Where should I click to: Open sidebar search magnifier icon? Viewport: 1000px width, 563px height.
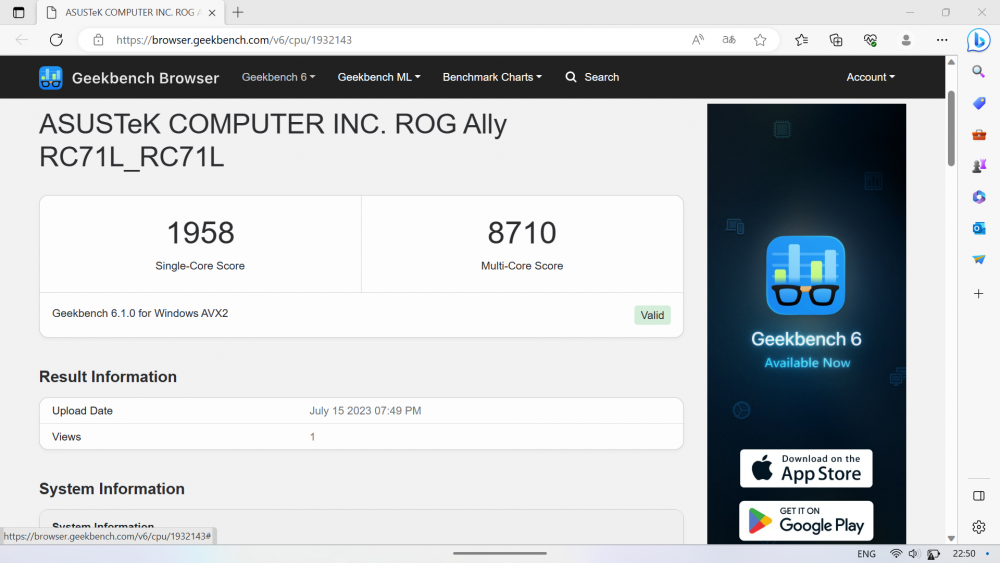tap(978, 71)
